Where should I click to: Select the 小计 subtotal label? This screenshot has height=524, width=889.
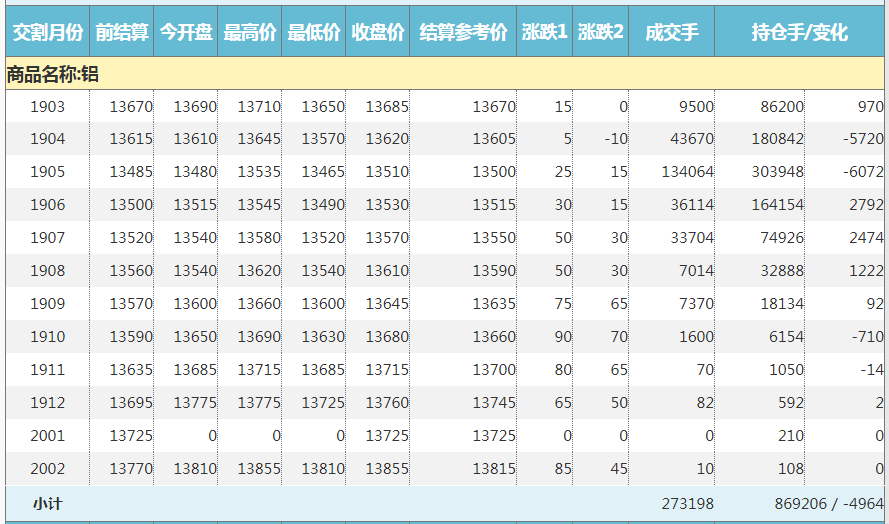(x=47, y=504)
